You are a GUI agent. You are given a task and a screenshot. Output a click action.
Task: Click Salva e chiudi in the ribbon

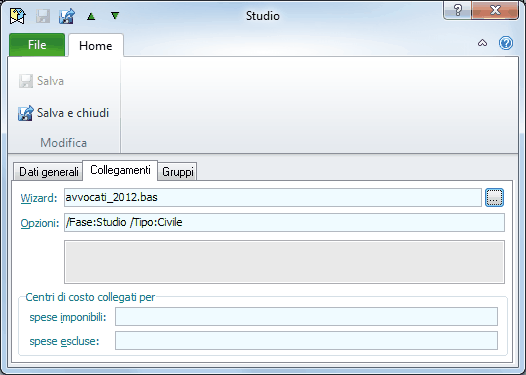[64, 113]
